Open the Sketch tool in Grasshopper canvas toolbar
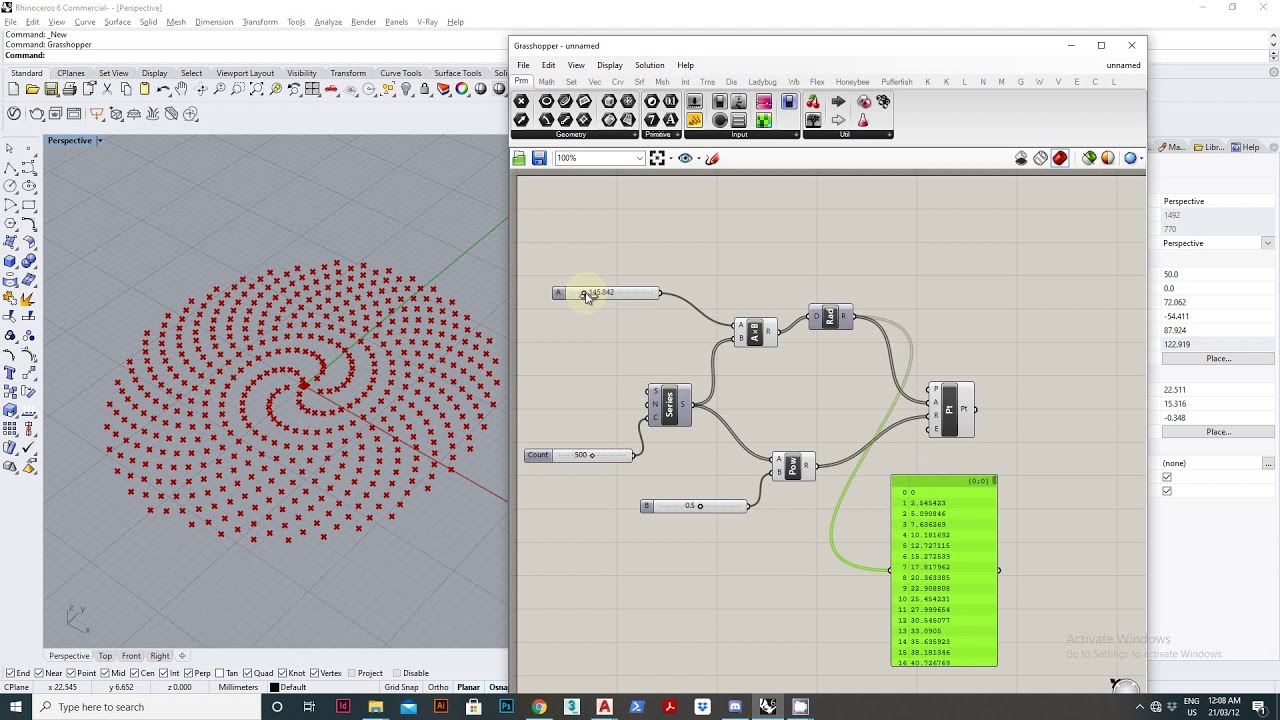This screenshot has width=1280, height=720. click(x=712, y=158)
